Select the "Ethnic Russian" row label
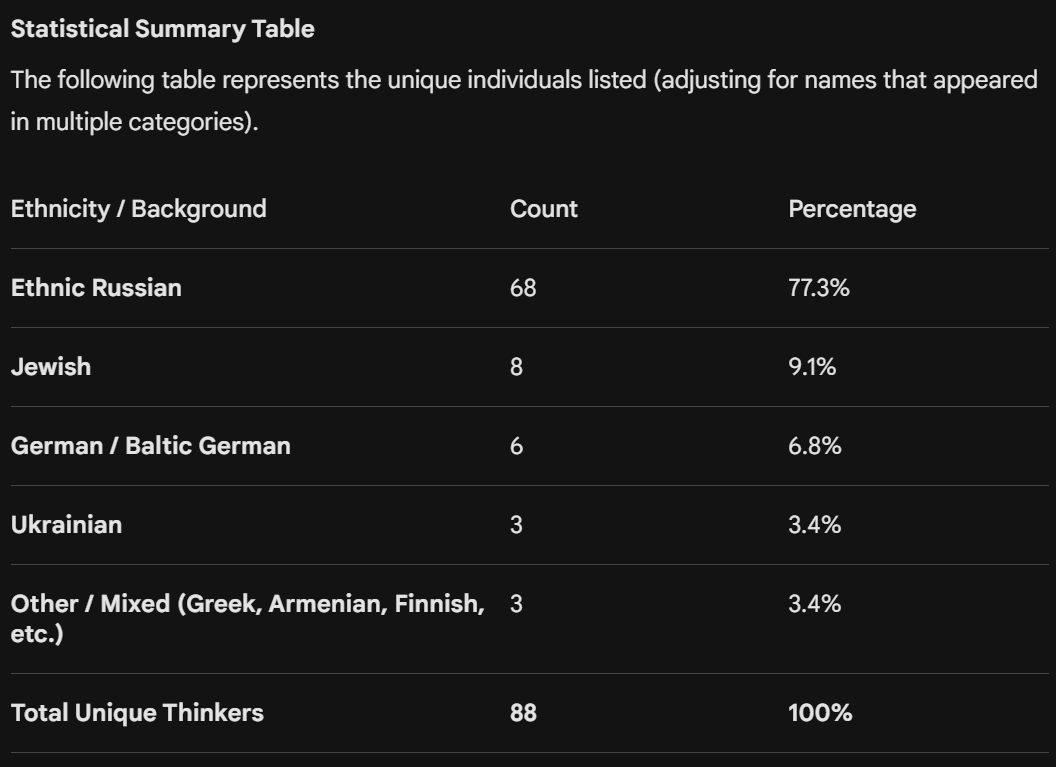Viewport: 1056px width, 767px height. click(96, 288)
